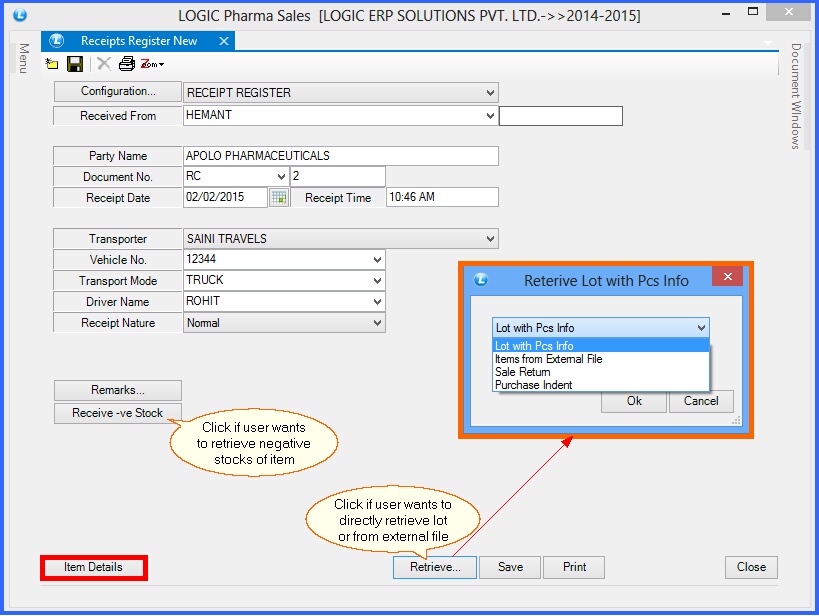Click the floppy disk save icon

pyautogui.click(x=75, y=64)
